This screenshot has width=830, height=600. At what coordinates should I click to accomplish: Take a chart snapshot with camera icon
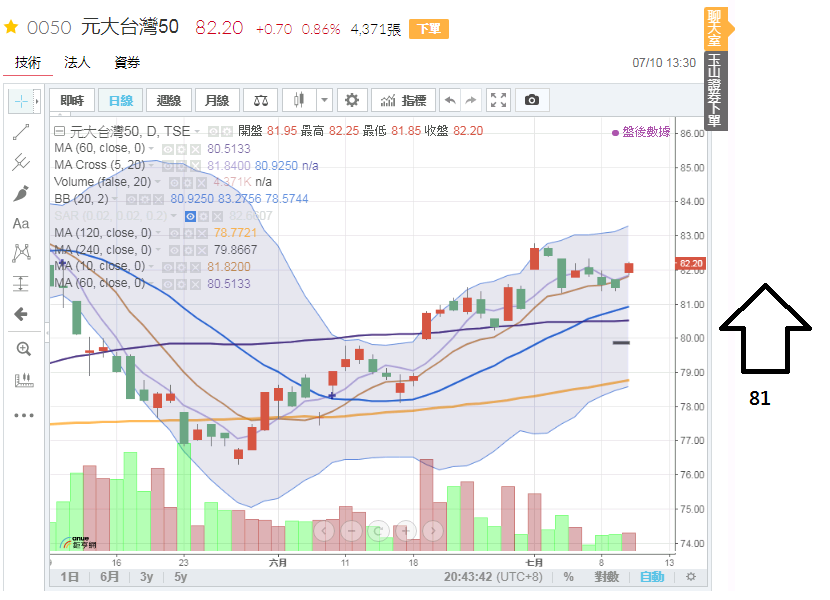[532, 100]
